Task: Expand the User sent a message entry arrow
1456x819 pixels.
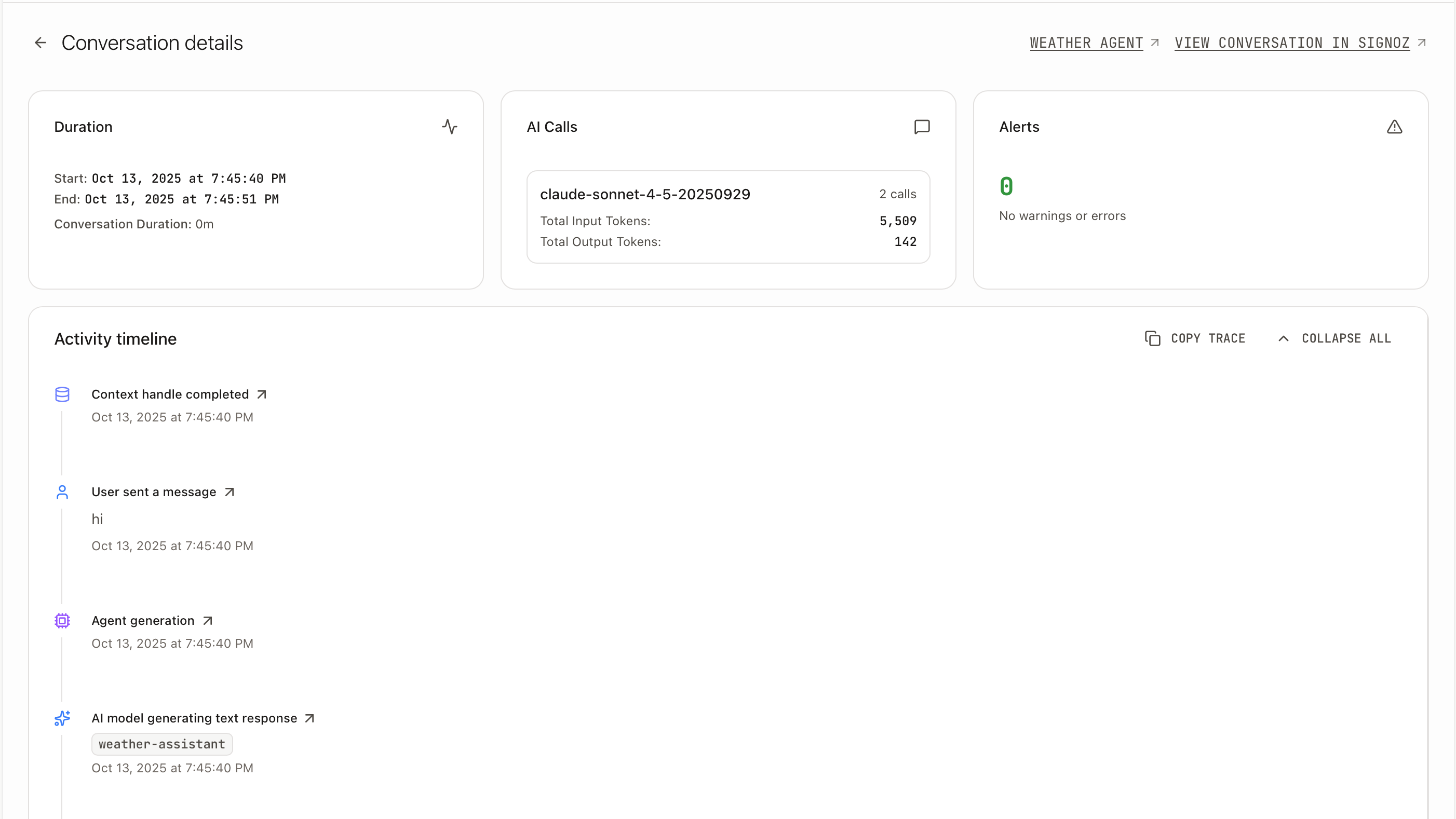Action: click(230, 492)
